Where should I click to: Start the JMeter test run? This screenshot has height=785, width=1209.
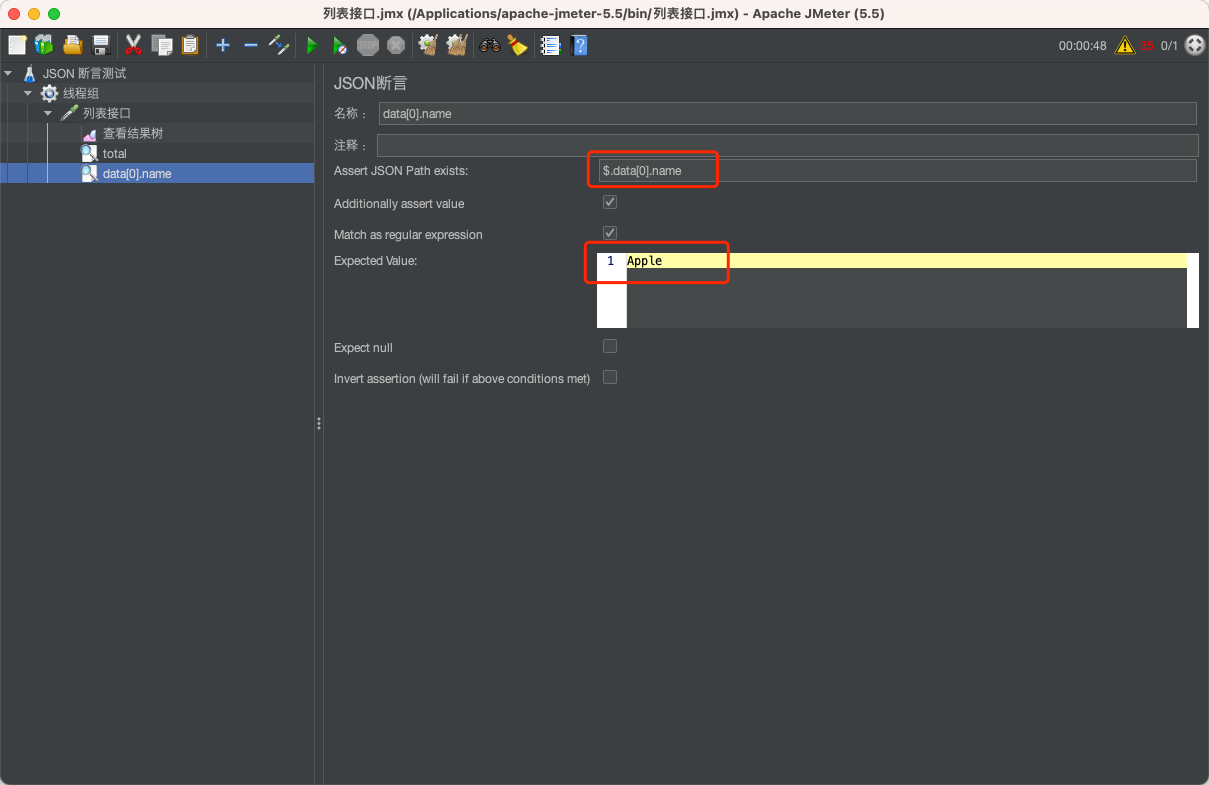click(x=311, y=45)
